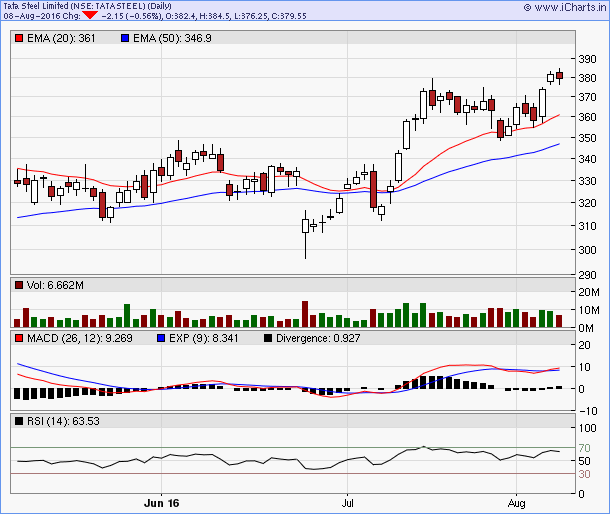Click the www.iCharts.in copyright text
Screen dimensions: 610x514
(x=565, y=7)
